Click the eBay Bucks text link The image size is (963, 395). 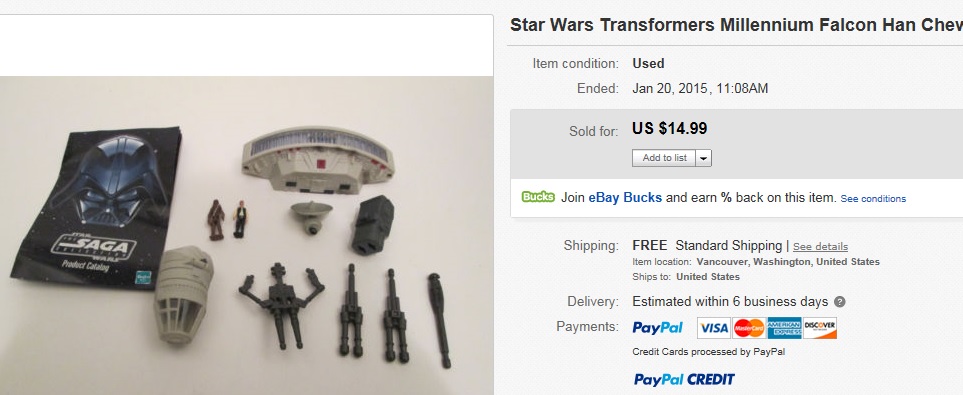coord(625,198)
